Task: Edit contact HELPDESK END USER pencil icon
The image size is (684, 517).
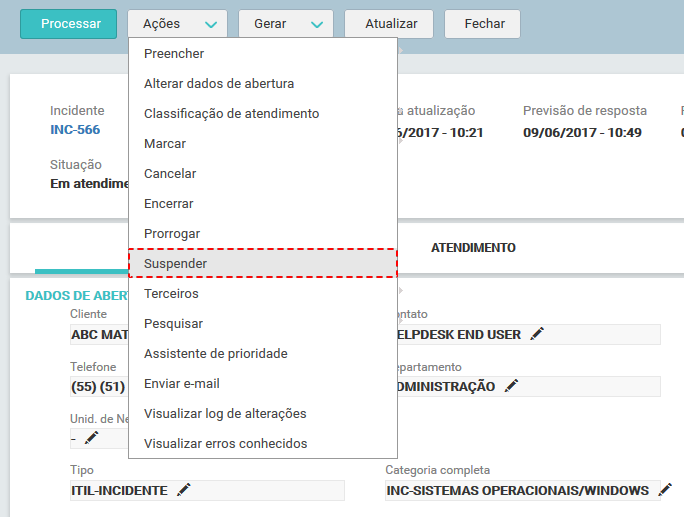Action: 537,334
